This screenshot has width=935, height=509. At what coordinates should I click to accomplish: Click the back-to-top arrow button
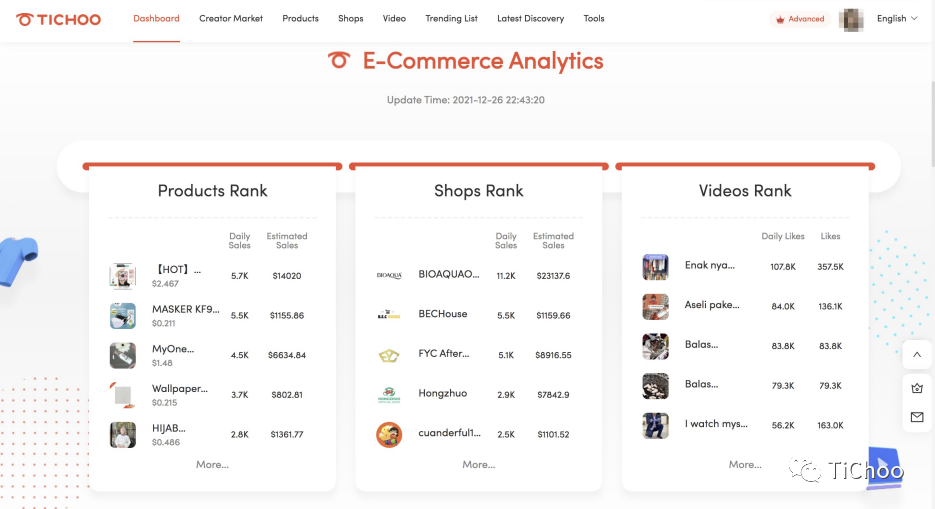click(x=917, y=355)
